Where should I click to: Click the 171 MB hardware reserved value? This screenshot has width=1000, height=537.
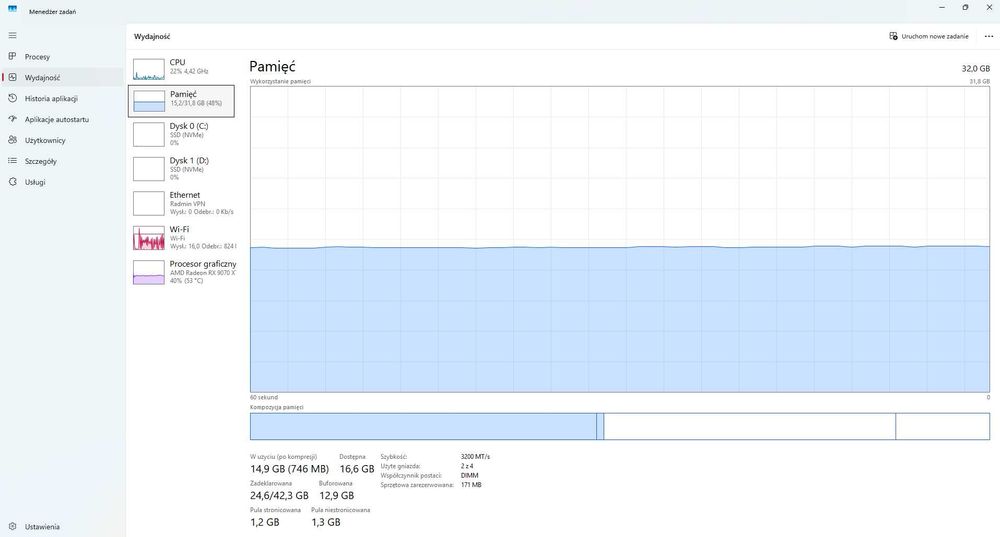pyautogui.click(x=471, y=485)
